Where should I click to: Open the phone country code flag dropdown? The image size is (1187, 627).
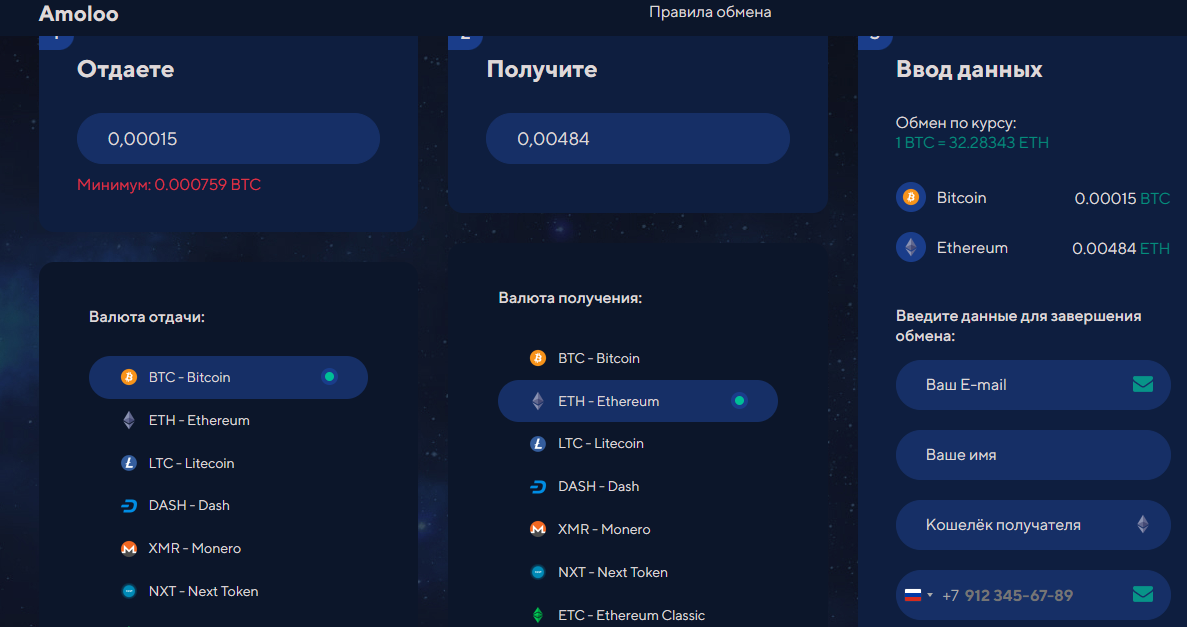pyautogui.click(x=918, y=595)
